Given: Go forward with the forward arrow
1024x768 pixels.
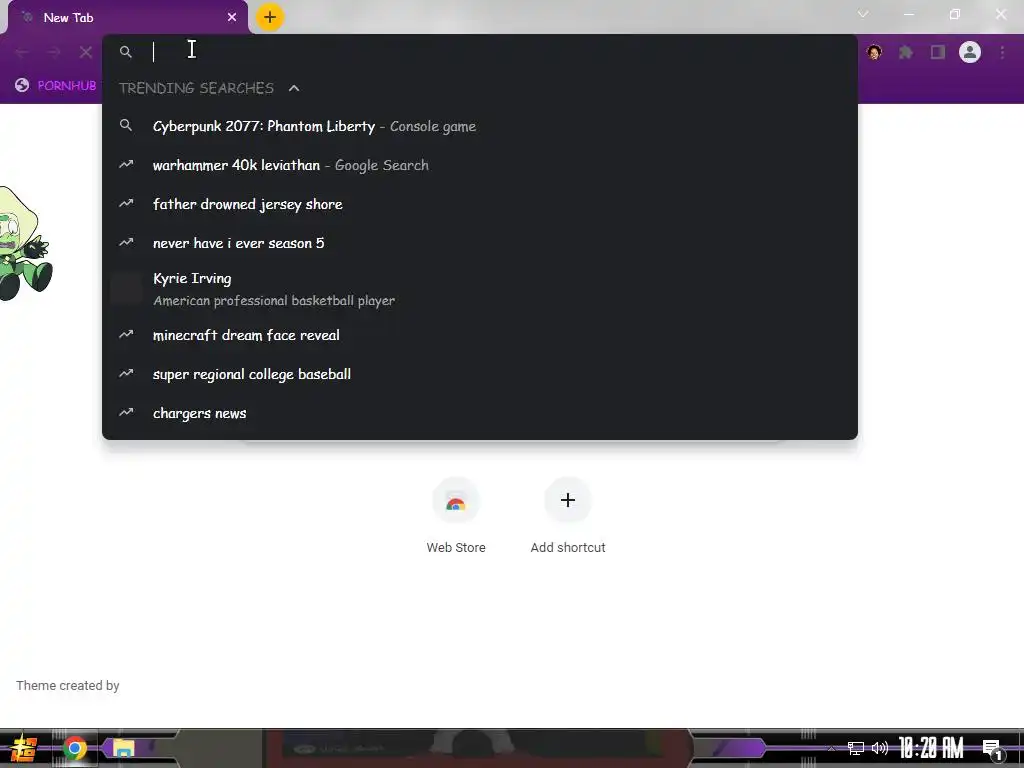Looking at the screenshot, I should [x=54, y=52].
